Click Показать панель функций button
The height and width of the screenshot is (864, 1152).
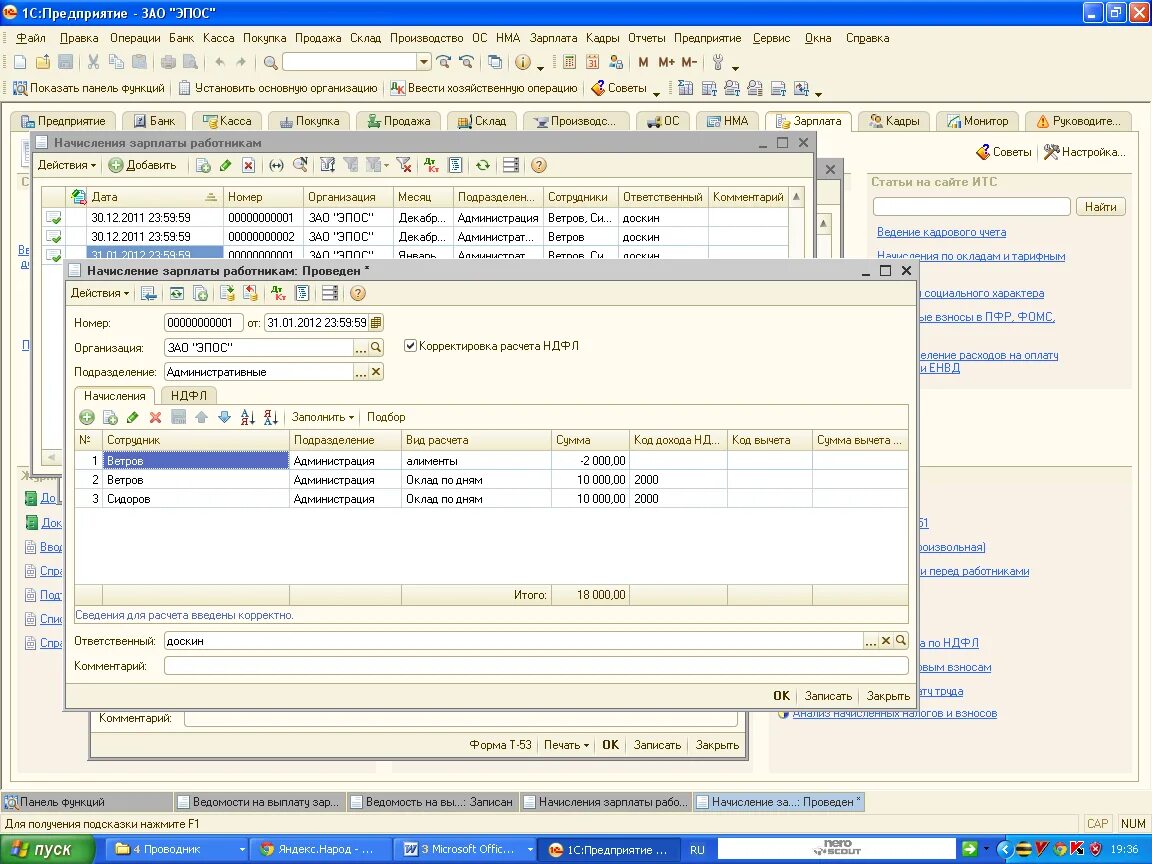(x=89, y=88)
